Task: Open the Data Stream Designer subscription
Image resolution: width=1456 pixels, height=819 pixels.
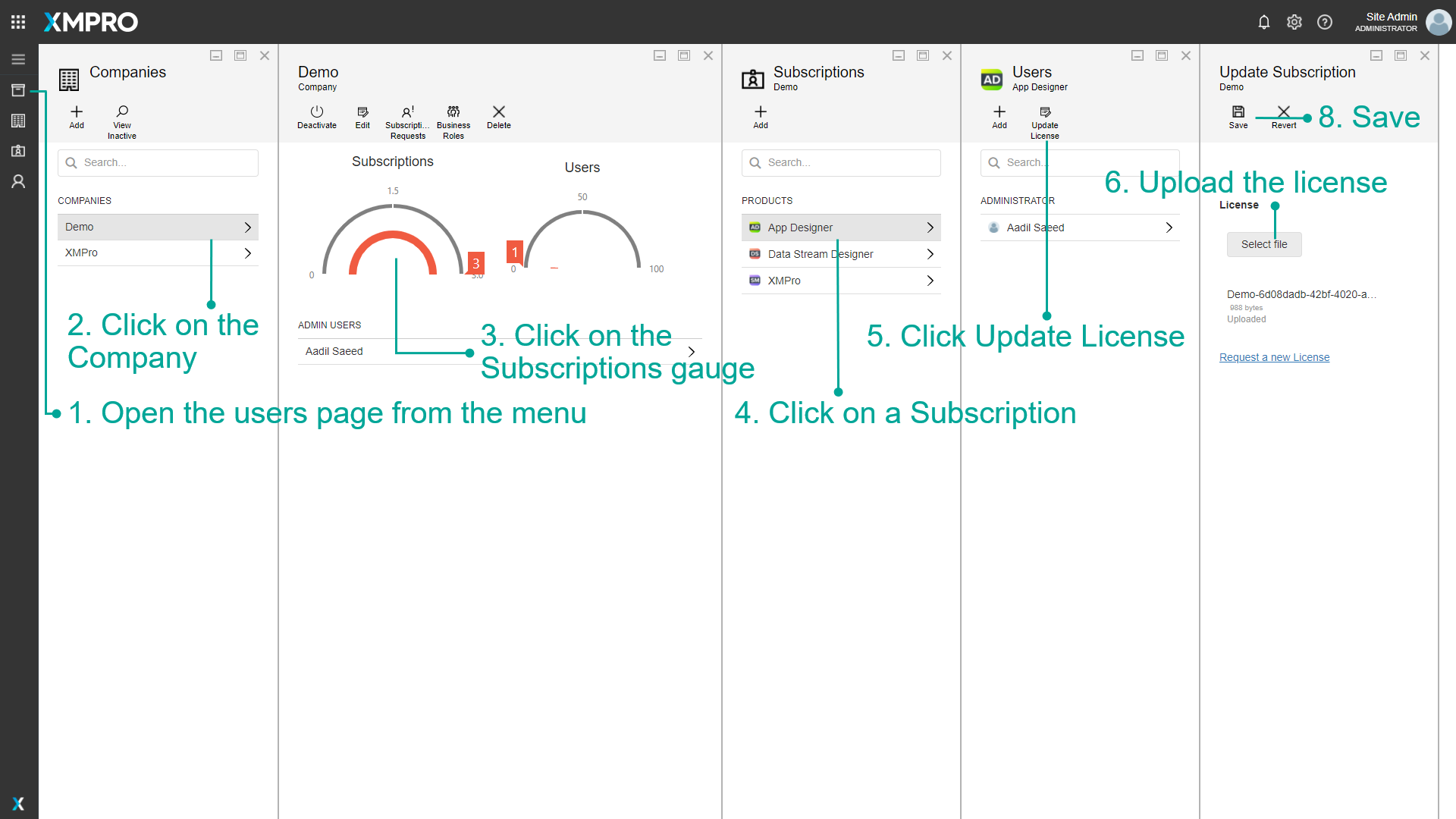Action: (x=841, y=254)
